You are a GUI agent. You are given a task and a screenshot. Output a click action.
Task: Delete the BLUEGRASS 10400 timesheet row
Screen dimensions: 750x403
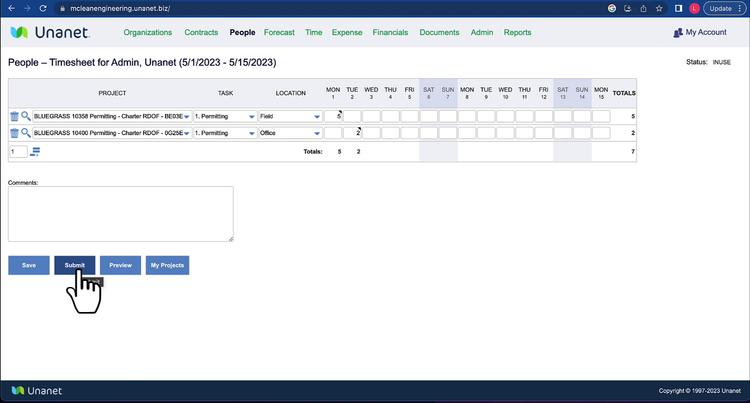[x=14, y=132]
